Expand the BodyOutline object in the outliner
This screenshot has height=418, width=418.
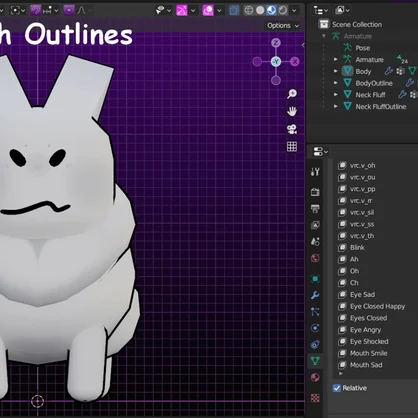[x=336, y=83]
